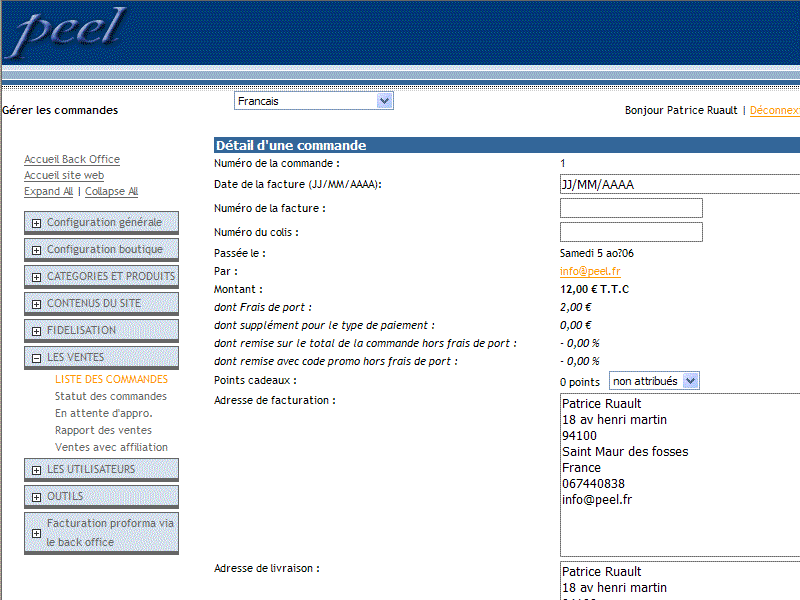Click the Numéro de la commande label
The image size is (800, 600).
click(277, 163)
